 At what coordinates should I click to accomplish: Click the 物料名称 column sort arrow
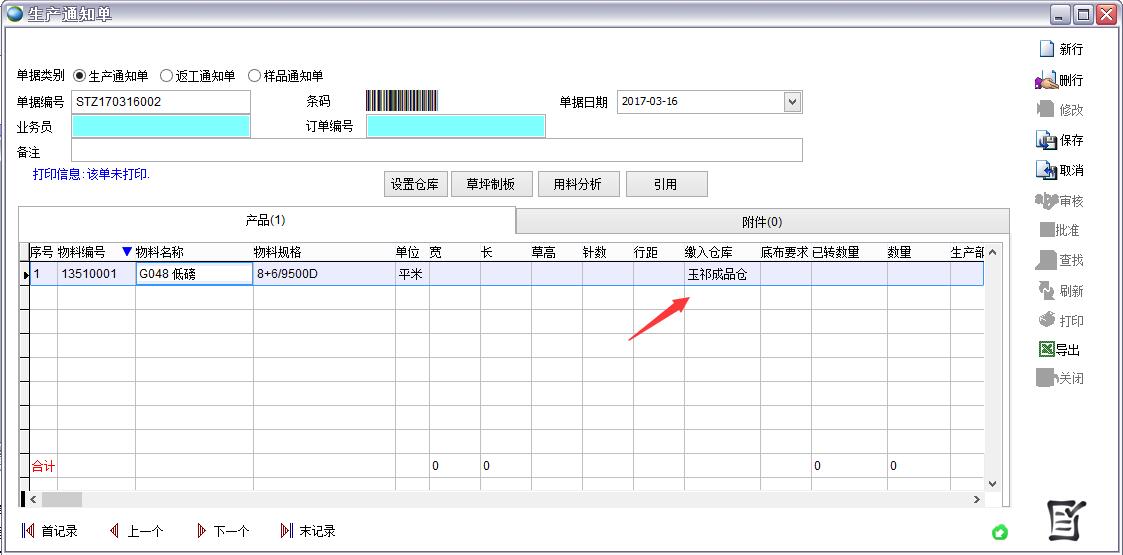[126, 252]
